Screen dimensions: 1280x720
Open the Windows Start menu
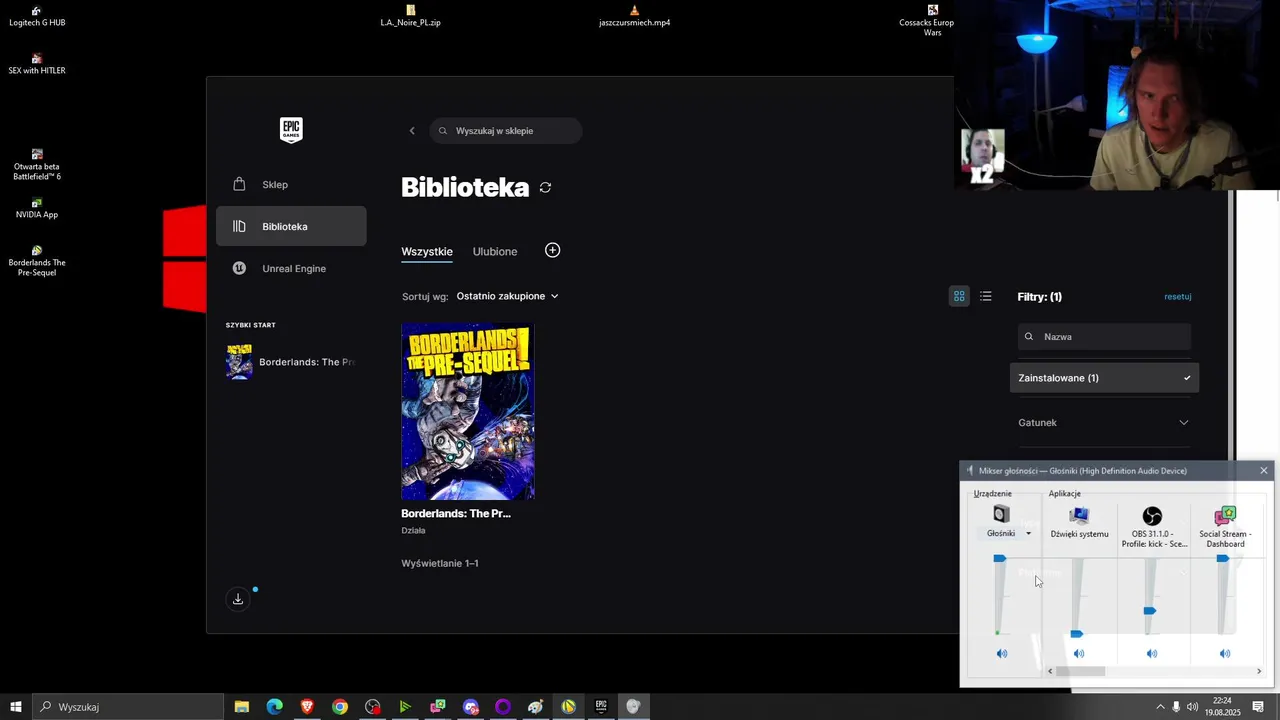16,707
